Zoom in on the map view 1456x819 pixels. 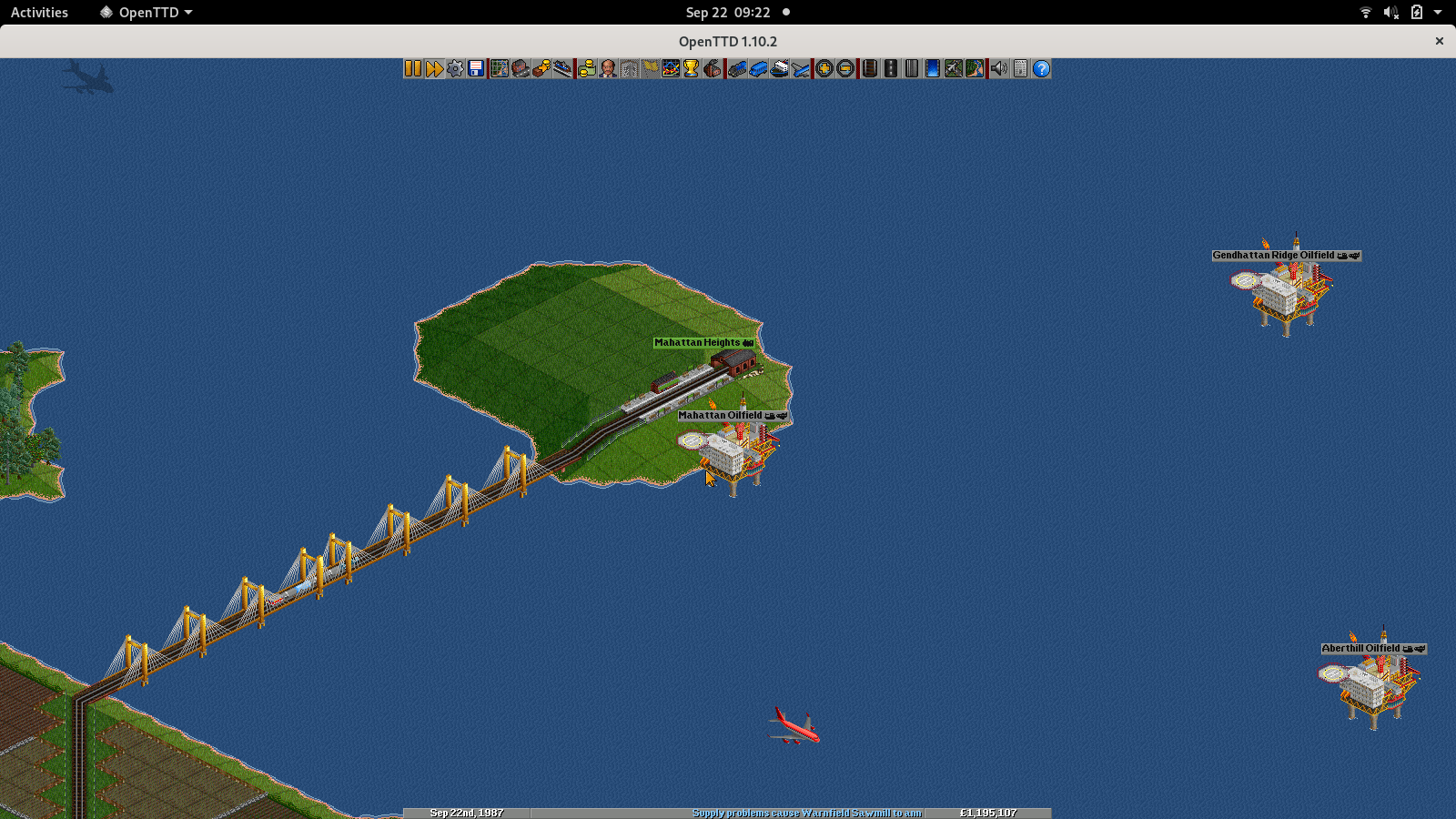click(x=824, y=69)
